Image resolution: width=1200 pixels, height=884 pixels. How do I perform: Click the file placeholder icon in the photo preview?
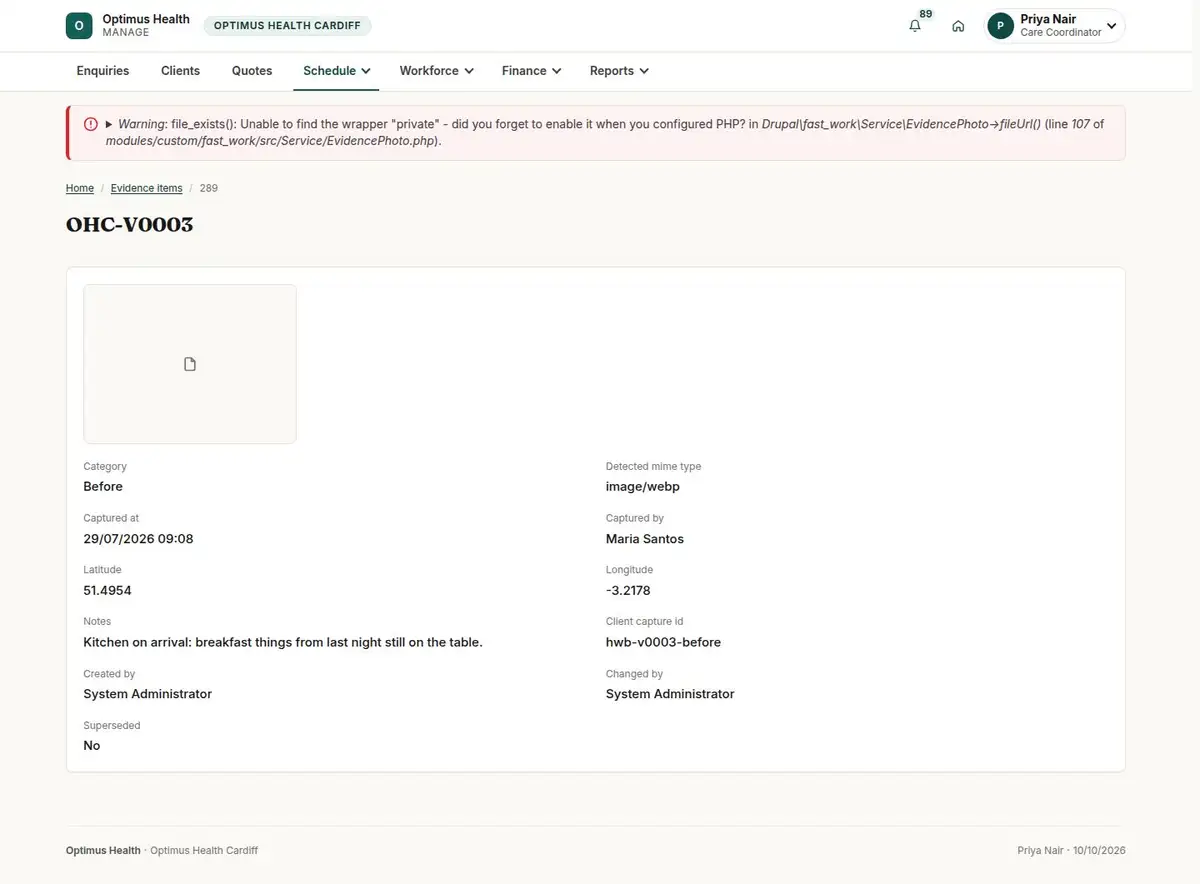pos(190,364)
